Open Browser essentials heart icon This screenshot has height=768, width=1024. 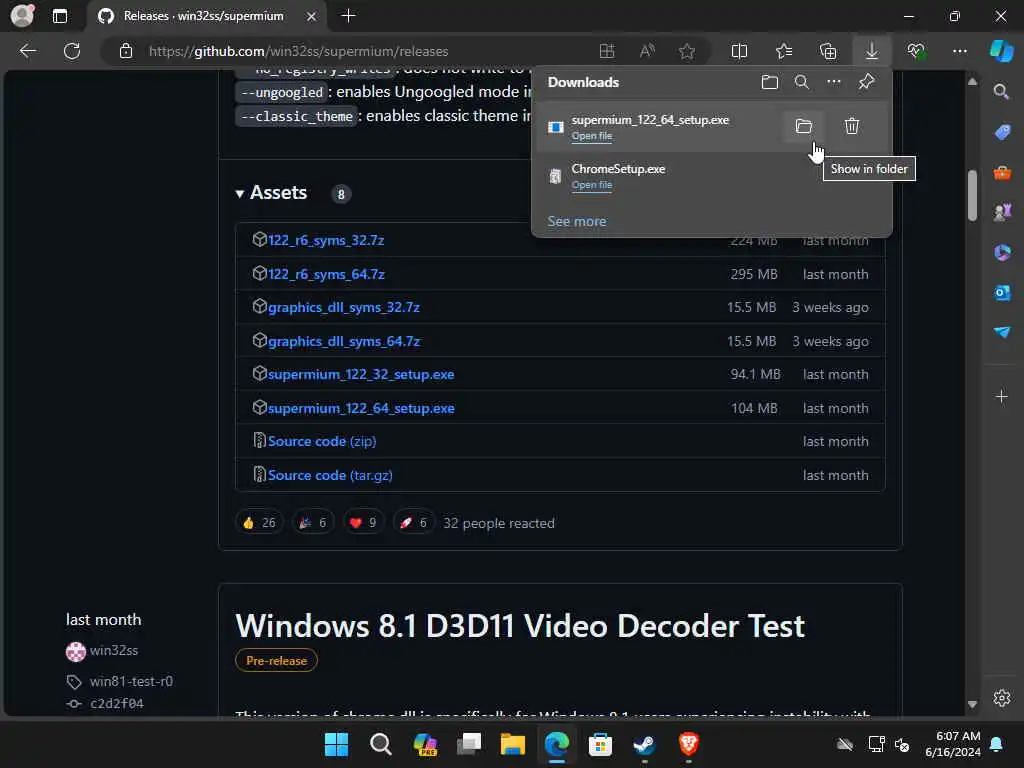coord(916,51)
